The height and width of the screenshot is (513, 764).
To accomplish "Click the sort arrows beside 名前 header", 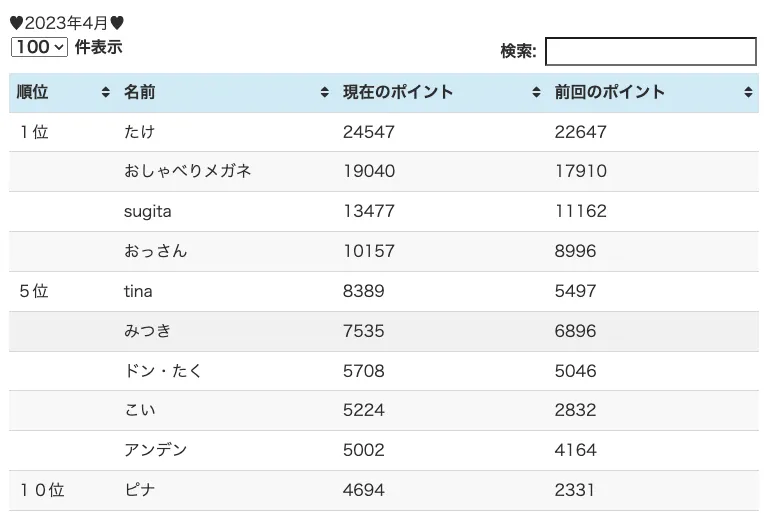I will tap(324, 93).
